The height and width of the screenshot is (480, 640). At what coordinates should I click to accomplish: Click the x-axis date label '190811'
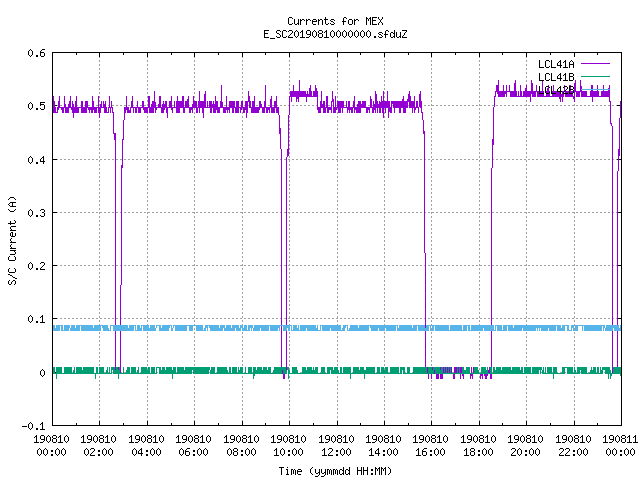click(620, 439)
